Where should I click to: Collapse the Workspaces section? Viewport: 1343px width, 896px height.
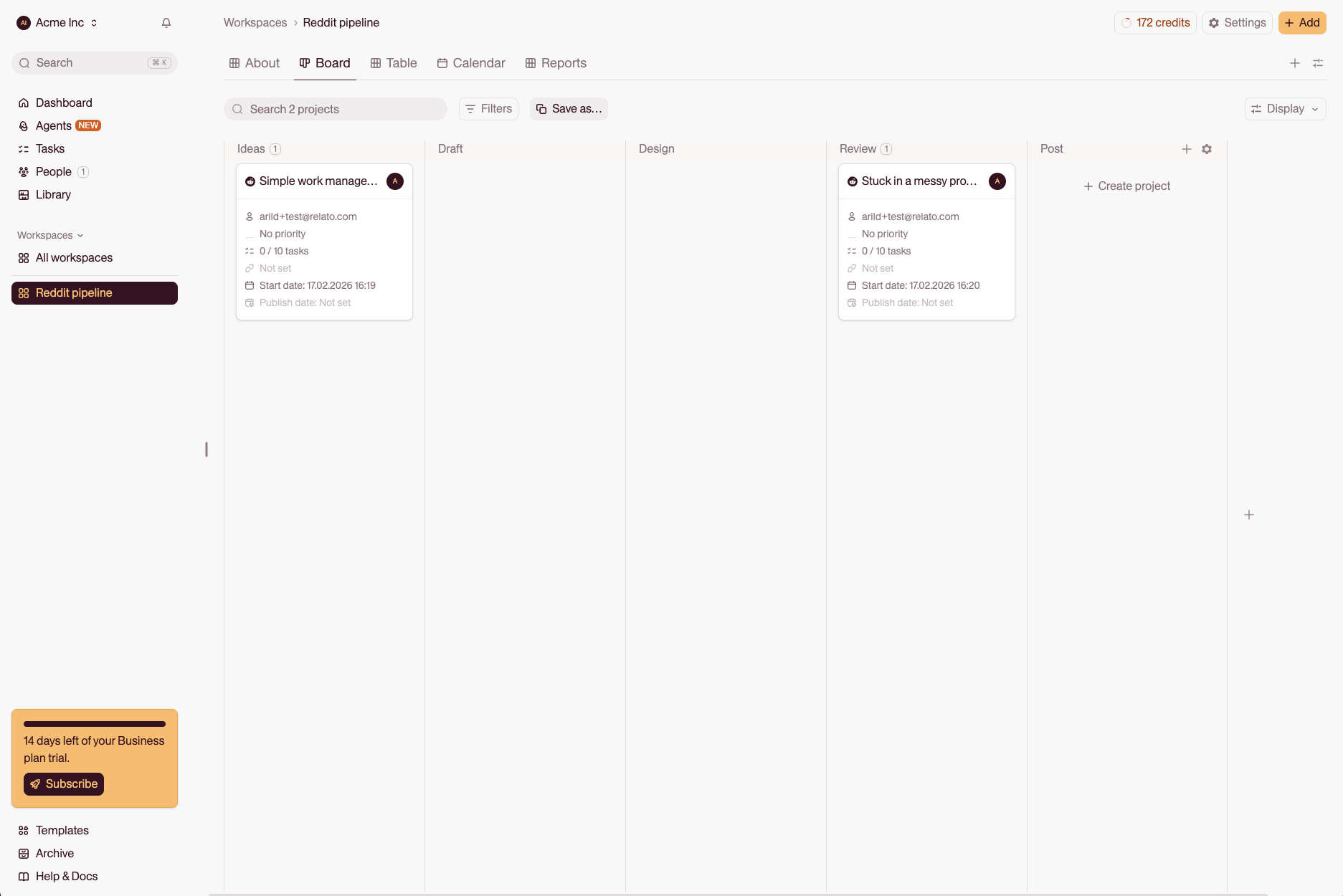click(49, 234)
